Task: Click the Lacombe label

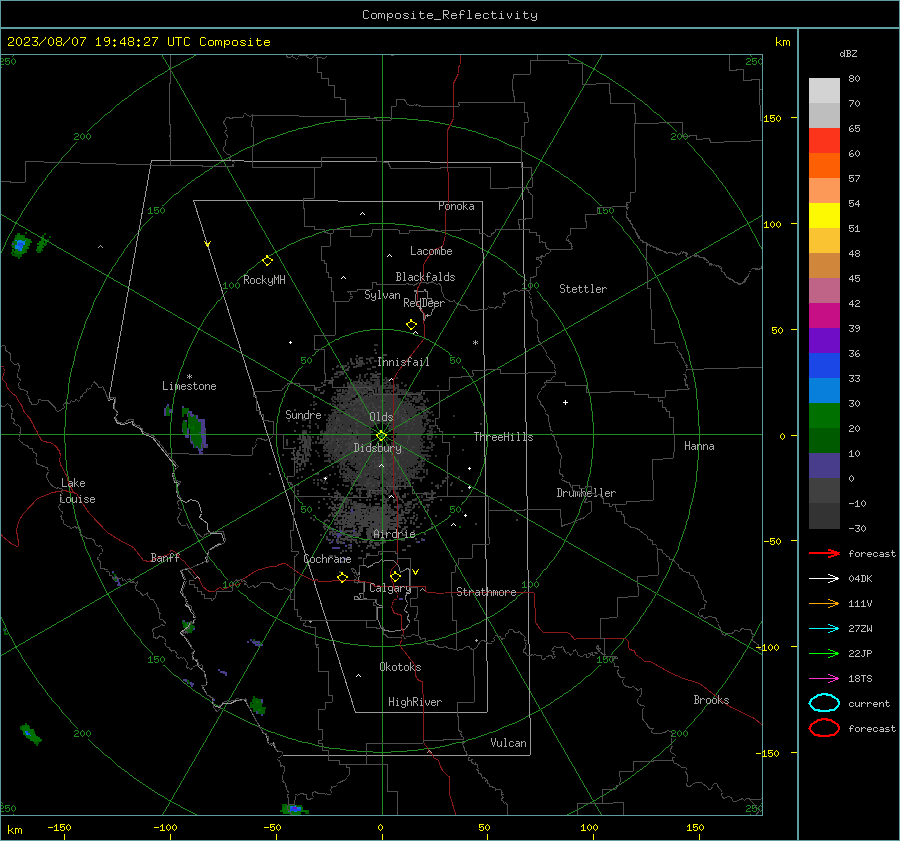Action: [x=431, y=251]
